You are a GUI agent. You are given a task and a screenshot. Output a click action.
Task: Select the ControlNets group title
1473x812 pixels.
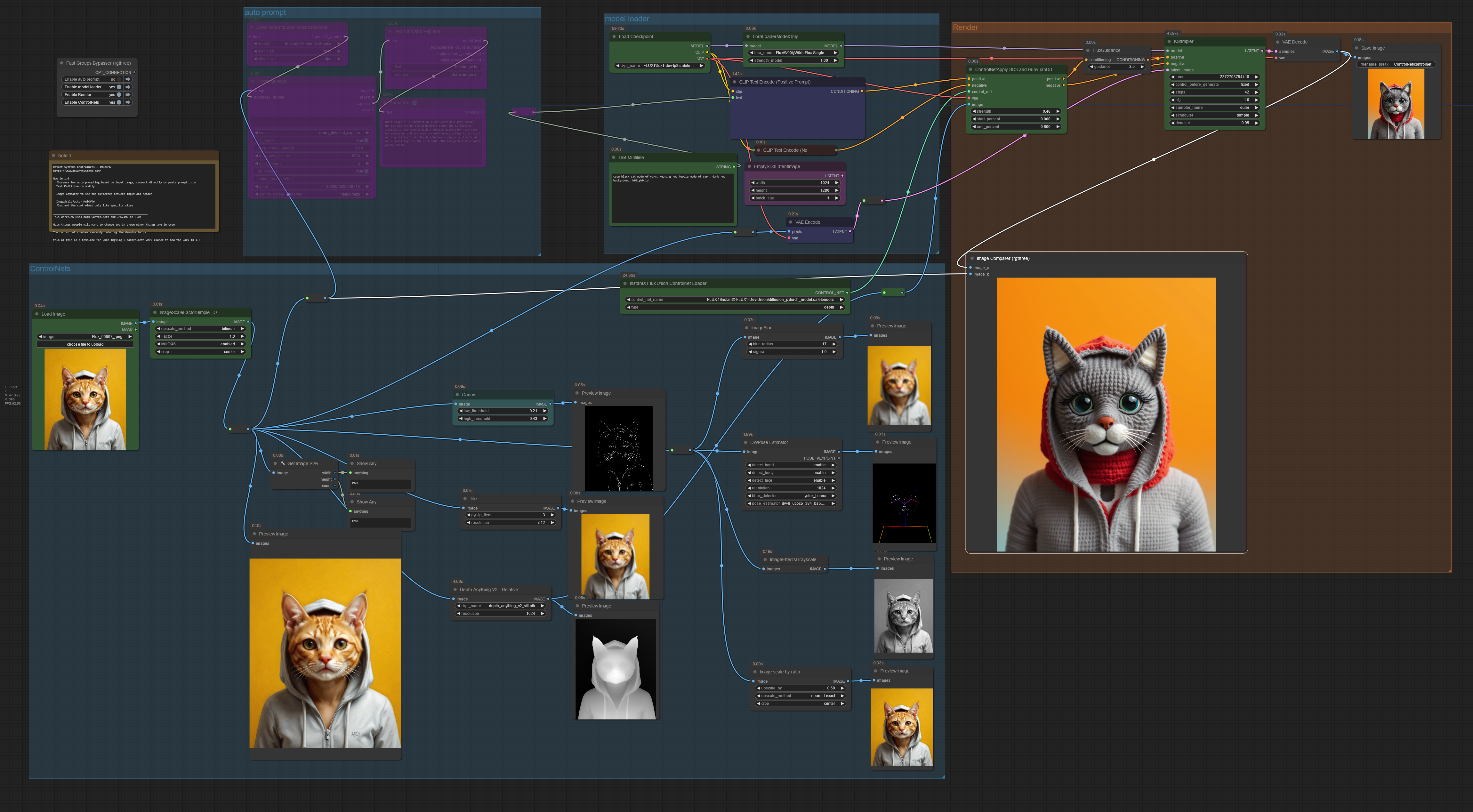point(50,269)
